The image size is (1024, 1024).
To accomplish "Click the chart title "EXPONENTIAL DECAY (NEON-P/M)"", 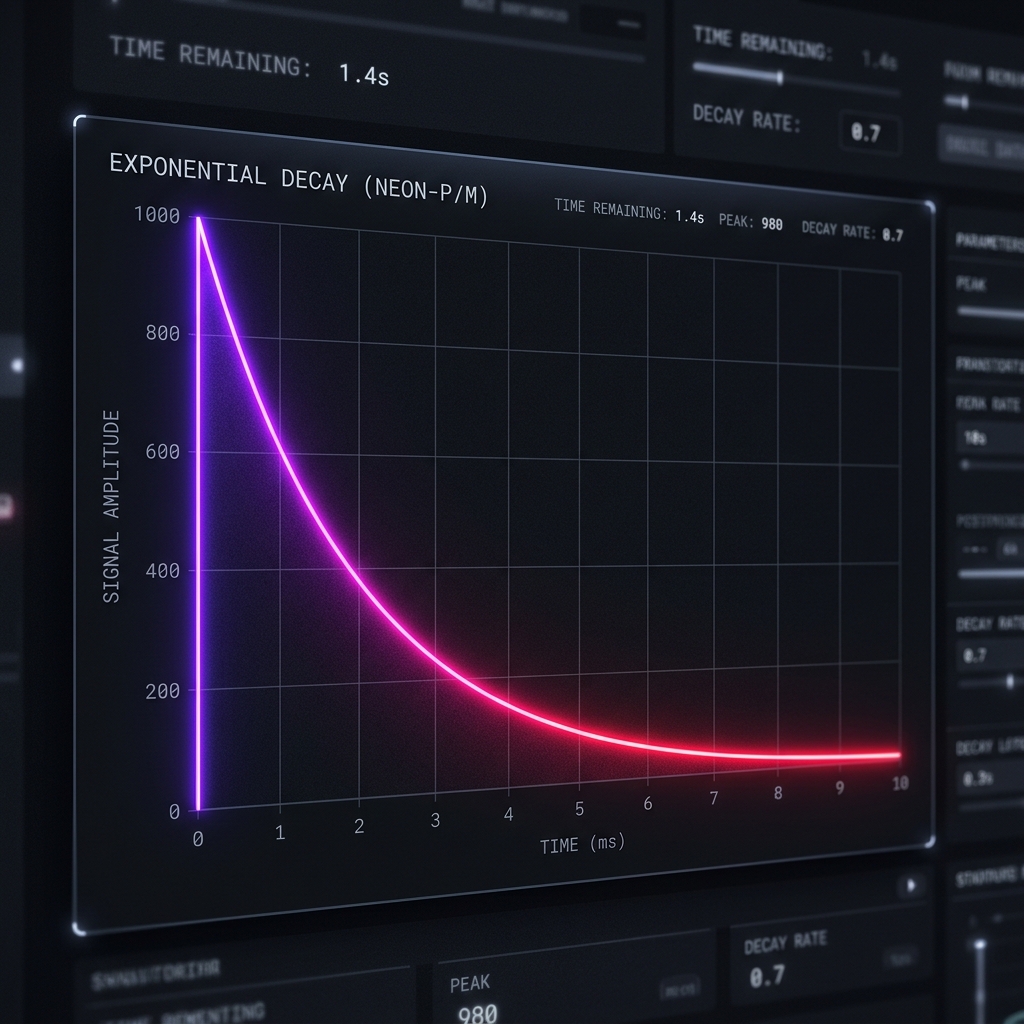I will [298, 180].
